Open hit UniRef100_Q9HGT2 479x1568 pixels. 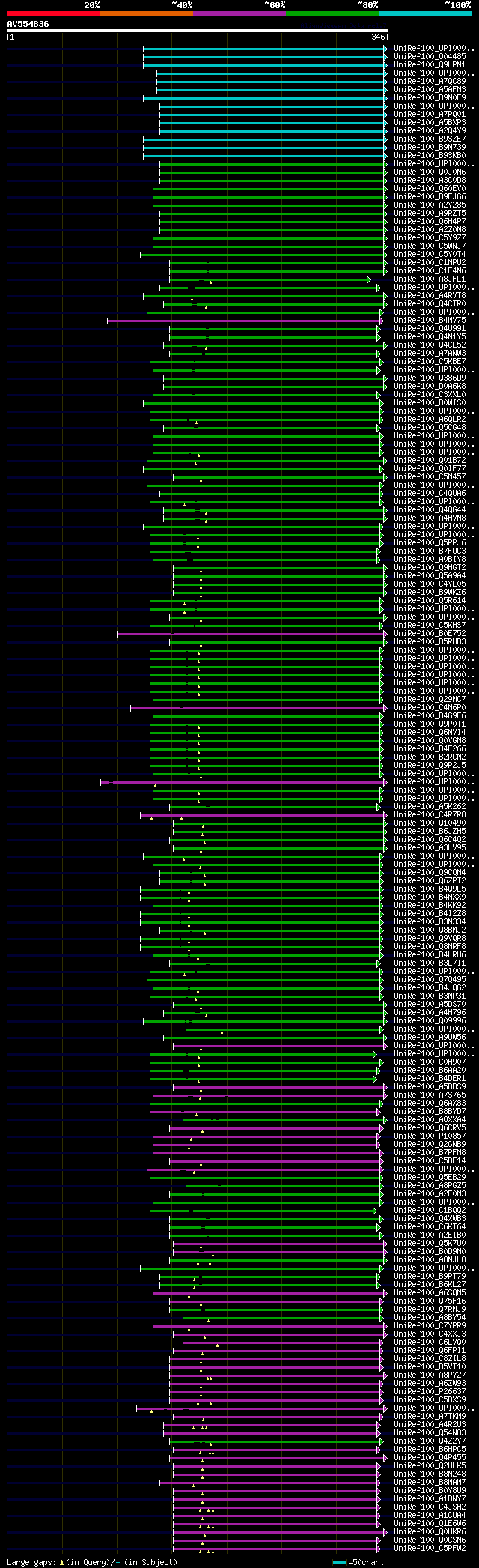[x=430, y=568]
